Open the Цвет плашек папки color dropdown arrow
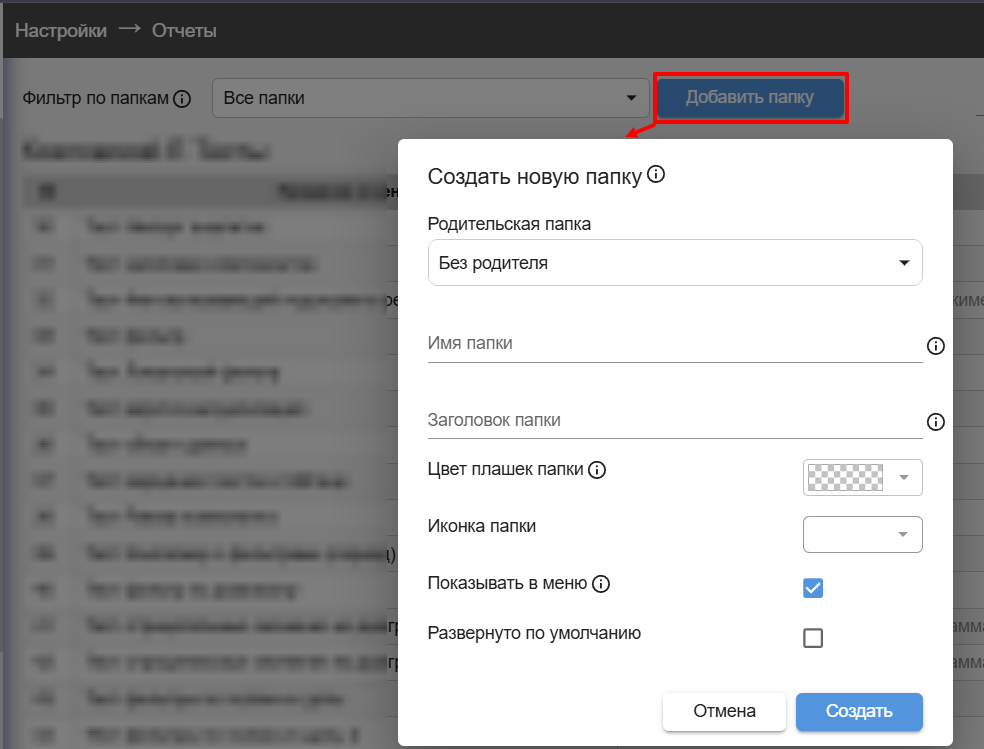The image size is (984, 749). coord(903,478)
